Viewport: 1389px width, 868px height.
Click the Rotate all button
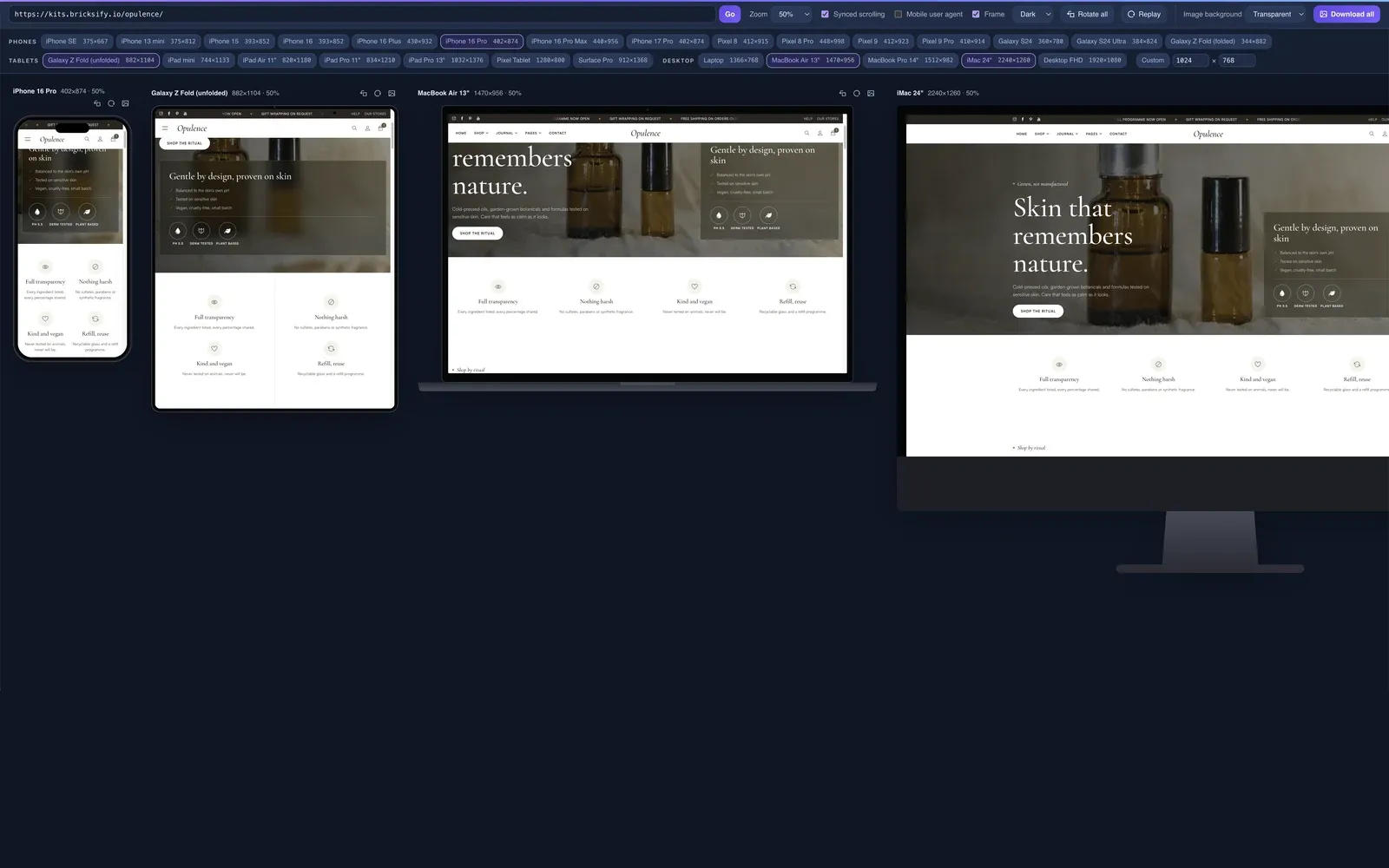click(x=1087, y=14)
